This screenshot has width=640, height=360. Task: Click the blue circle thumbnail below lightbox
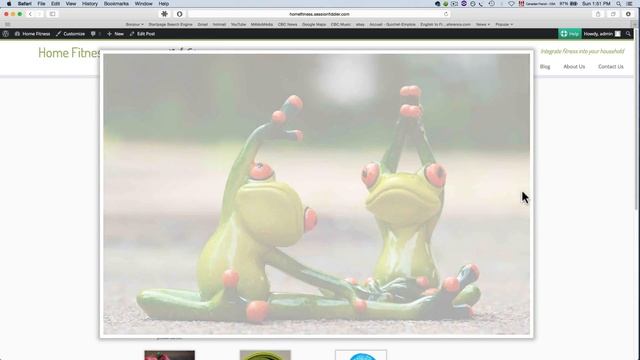[x=361, y=355]
